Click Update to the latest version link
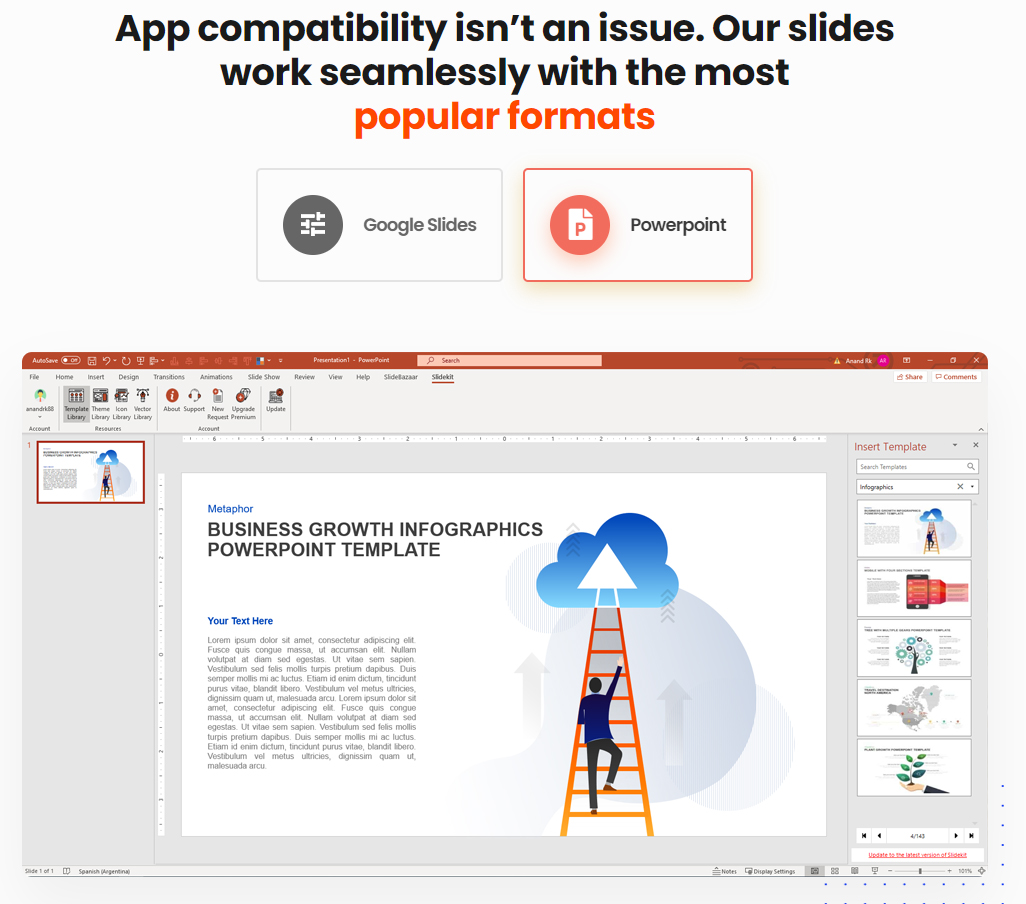Screen dimensions: 1026x904 click(x=917, y=855)
